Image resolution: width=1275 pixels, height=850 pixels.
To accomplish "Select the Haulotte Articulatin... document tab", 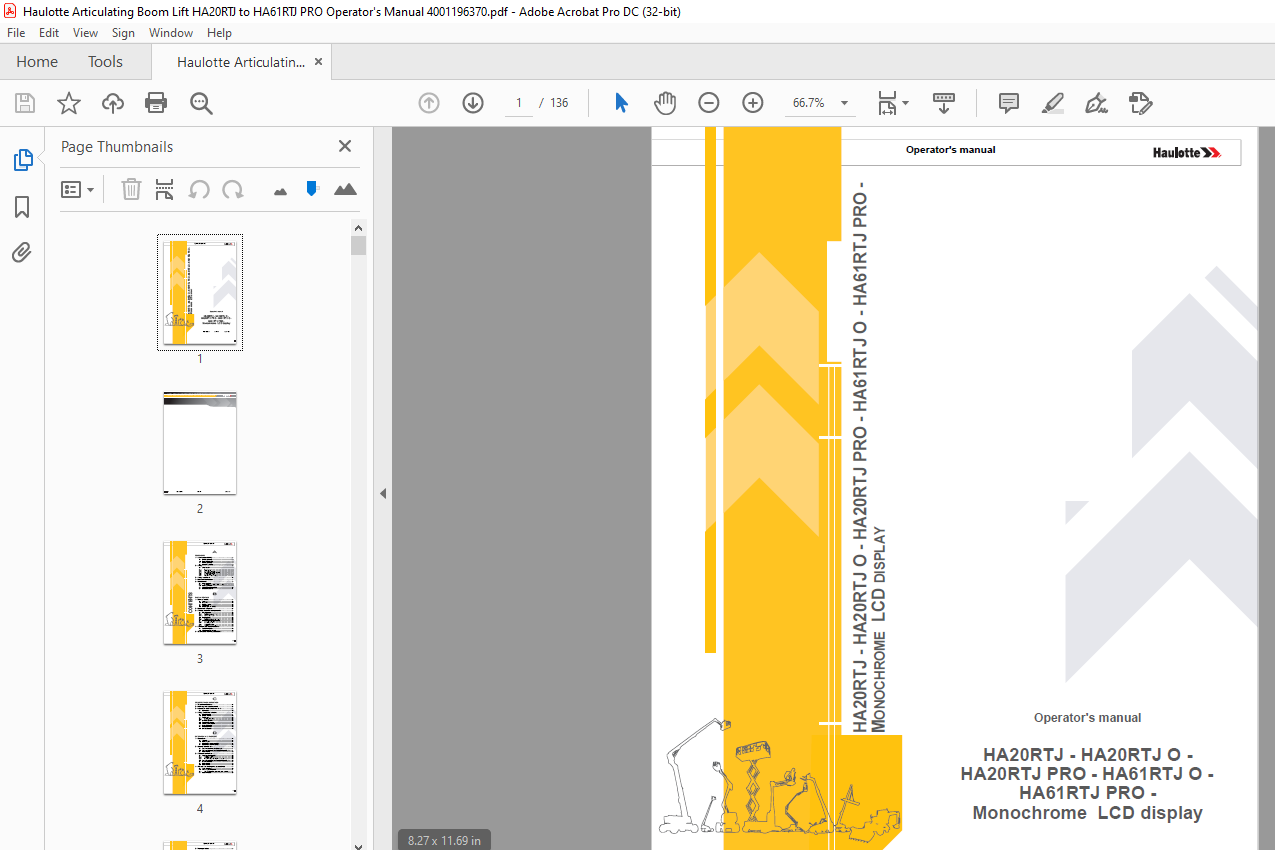I will click(240, 62).
